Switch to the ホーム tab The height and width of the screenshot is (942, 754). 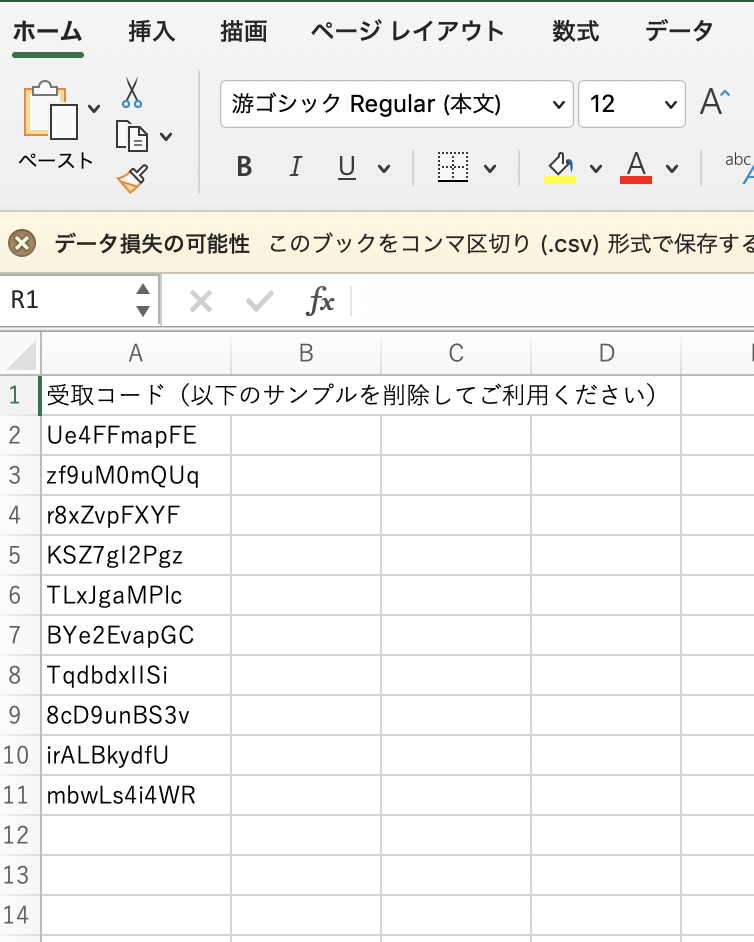(x=47, y=31)
